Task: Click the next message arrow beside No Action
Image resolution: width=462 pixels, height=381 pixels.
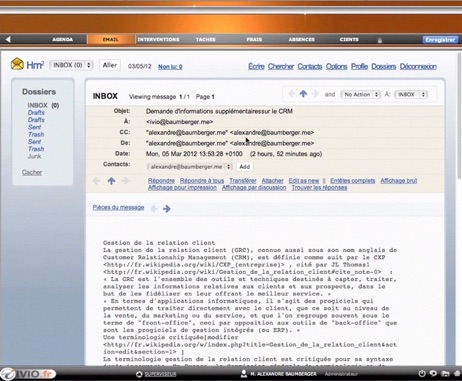Action: [315, 94]
